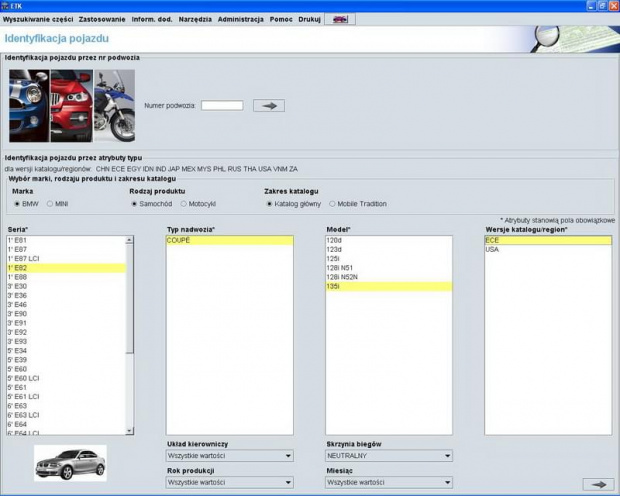The width and height of the screenshot is (620, 496).
Task: Click the motorcycle thumbnail image
Action: (x=114, y=106)
